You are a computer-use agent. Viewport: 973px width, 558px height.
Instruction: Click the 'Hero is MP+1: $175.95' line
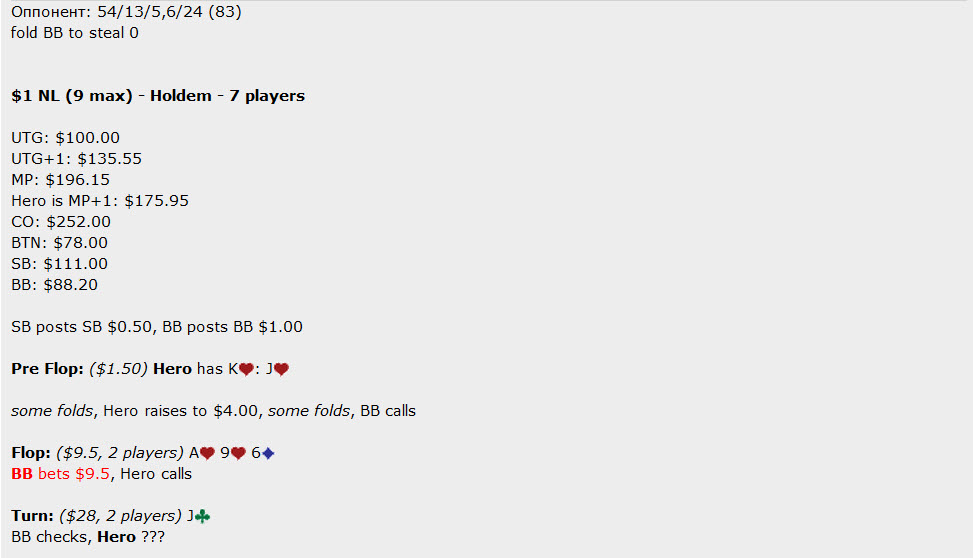click(100, 201)
